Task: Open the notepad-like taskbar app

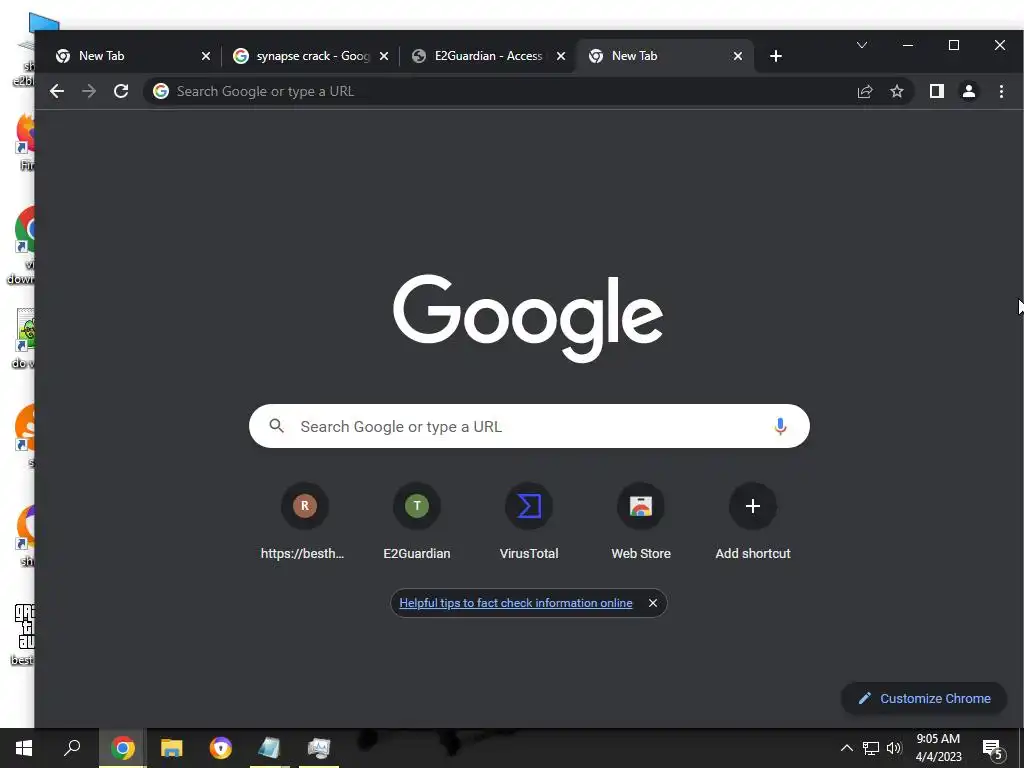Action: (x=269, y=748)
